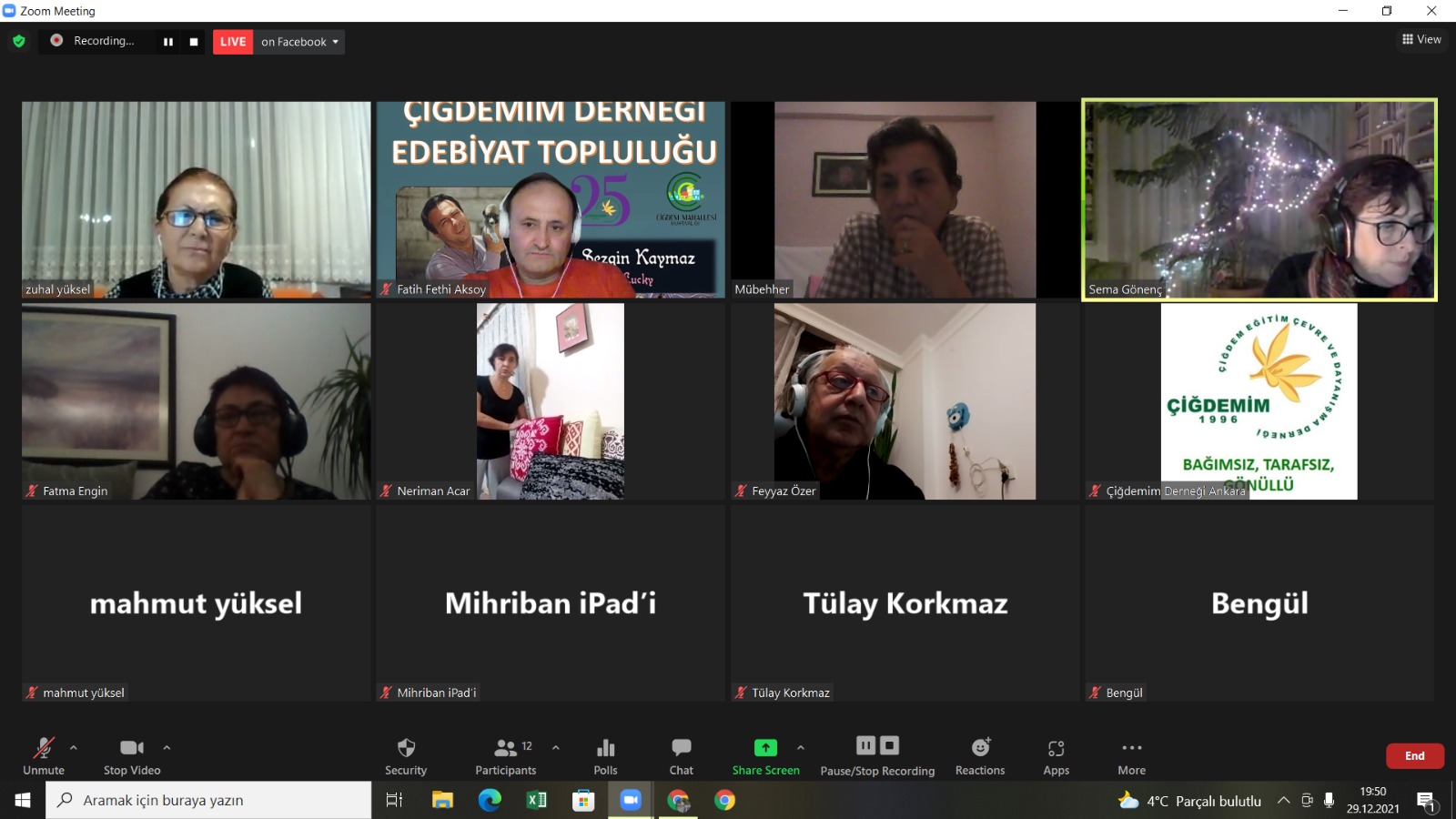
Task: Pause recording in the bottom toolbar
Action: point(865,745)
